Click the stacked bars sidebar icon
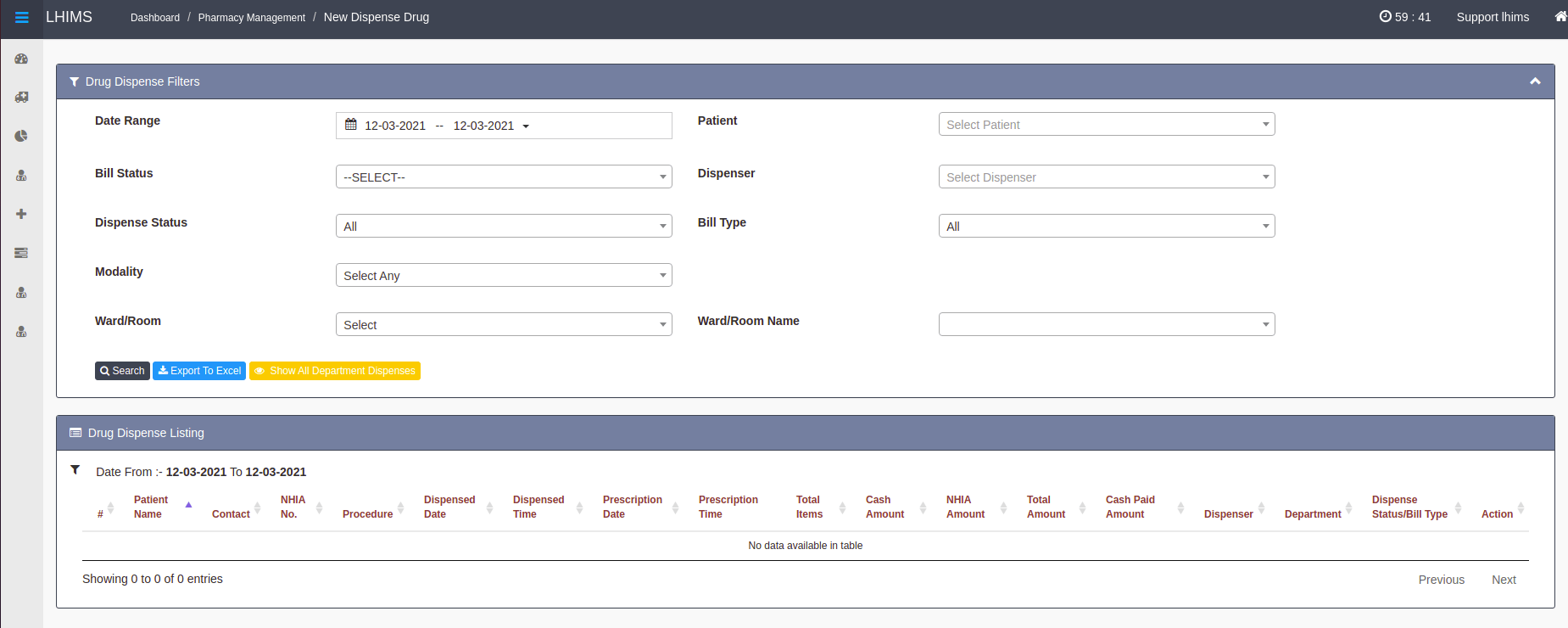Screen dimensions: 1568x628 pos(21,253)
